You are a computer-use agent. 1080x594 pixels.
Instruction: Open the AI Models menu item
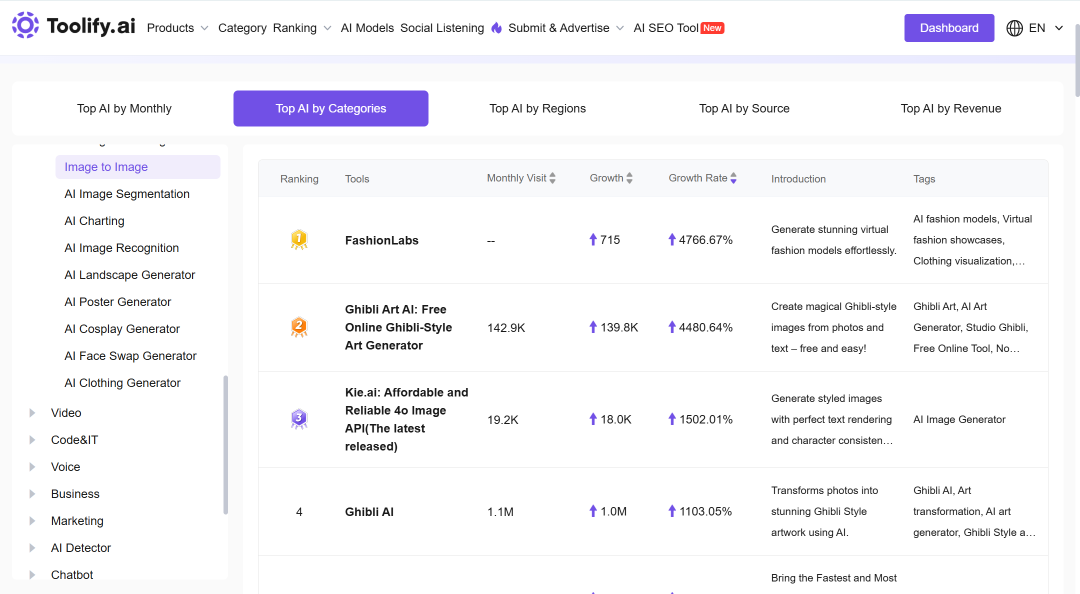point(367,28)
